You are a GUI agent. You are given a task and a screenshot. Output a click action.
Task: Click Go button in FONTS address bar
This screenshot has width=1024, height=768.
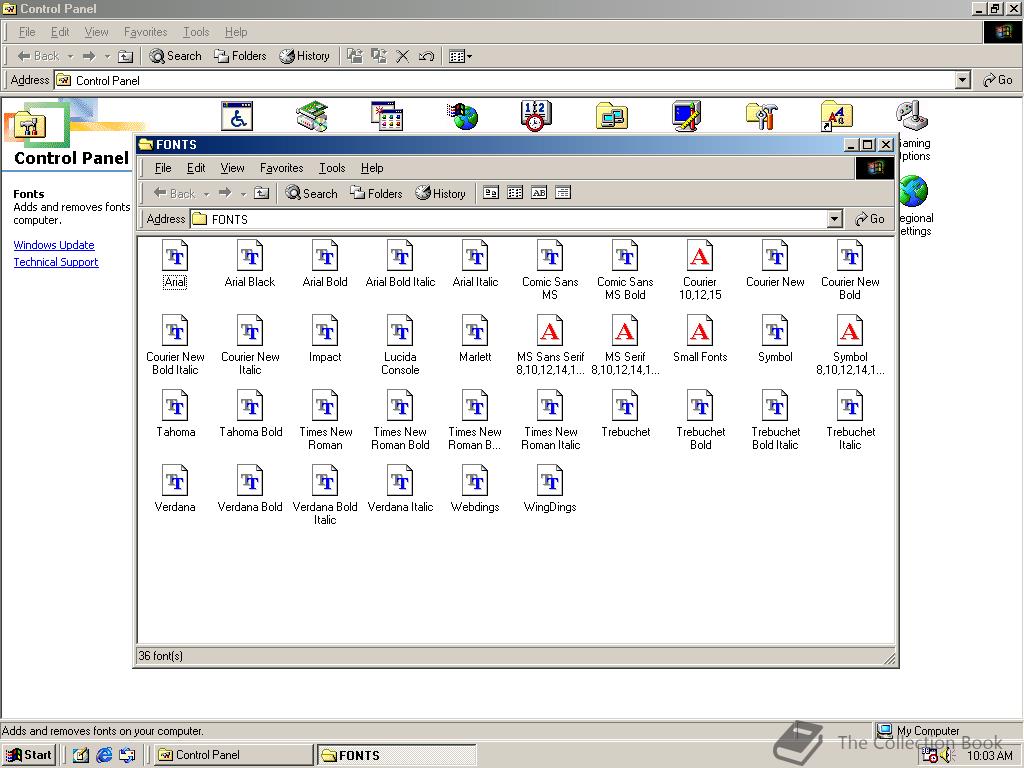(x=869, y=219)
